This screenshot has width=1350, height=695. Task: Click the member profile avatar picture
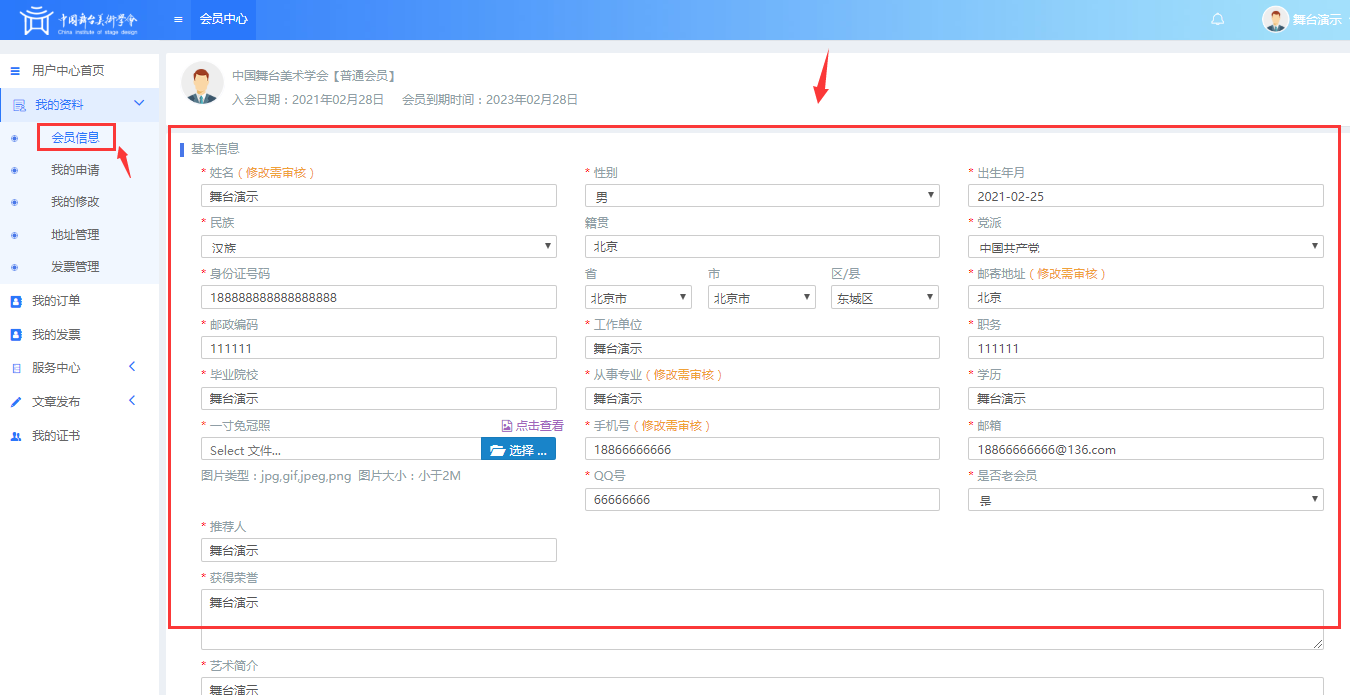click(x=202, y=83)
